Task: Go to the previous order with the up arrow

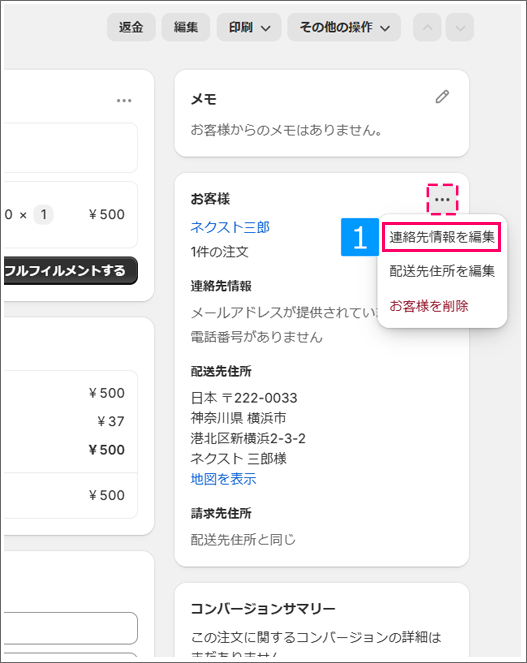Action: point(427,27)
